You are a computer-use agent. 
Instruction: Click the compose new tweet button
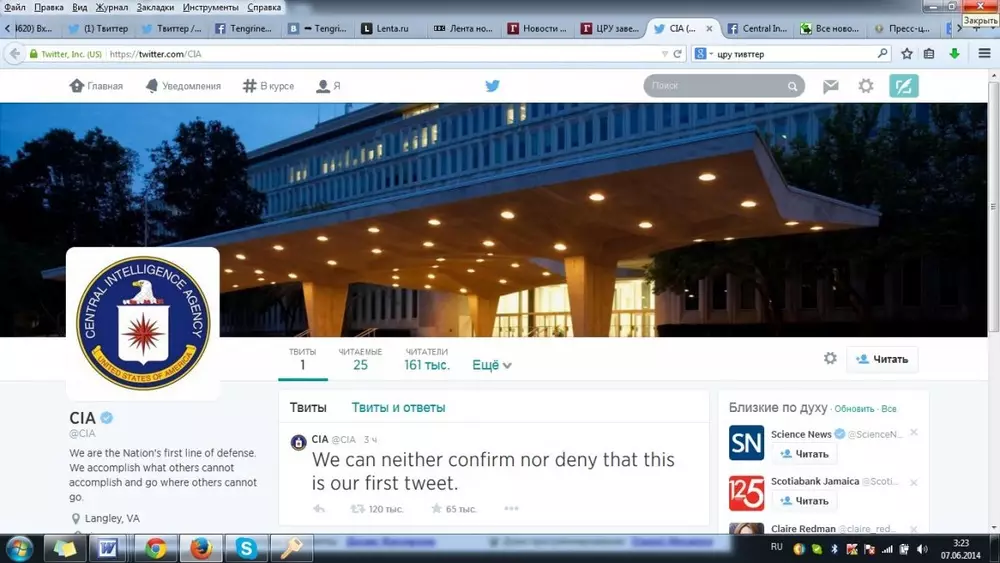point(903,86)
